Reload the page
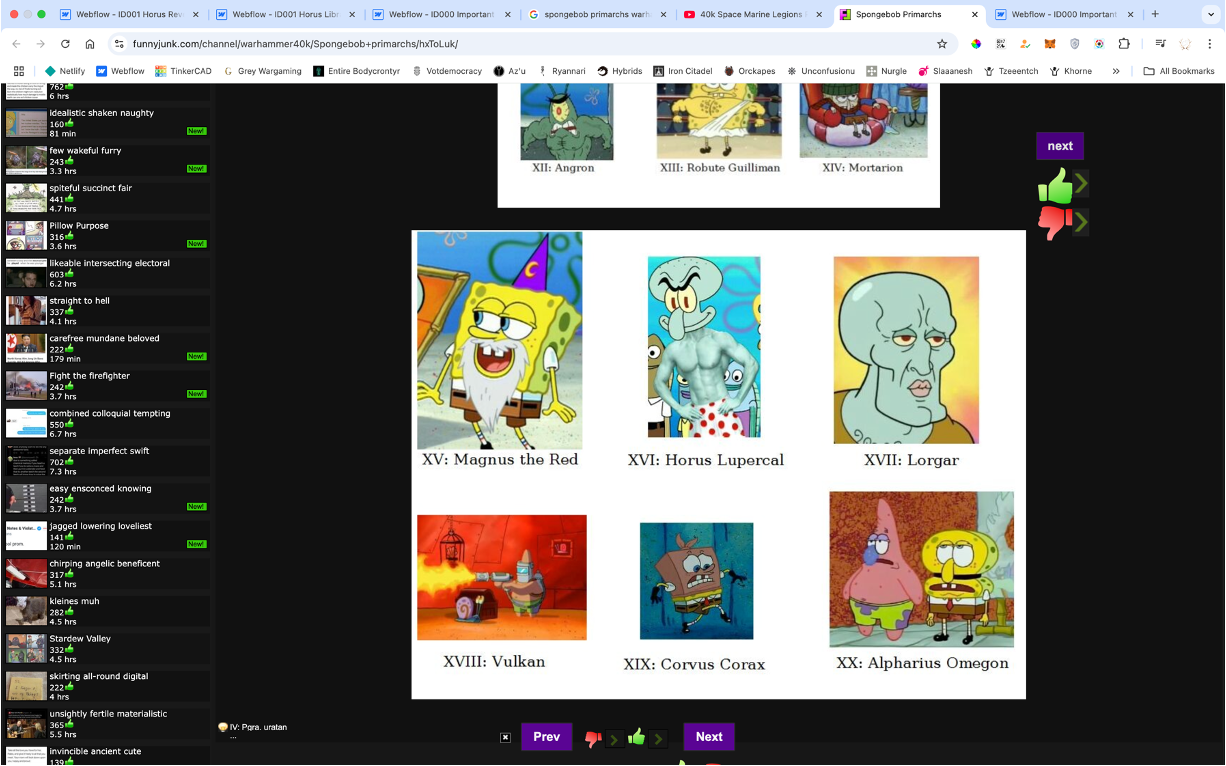 point(65,44)
